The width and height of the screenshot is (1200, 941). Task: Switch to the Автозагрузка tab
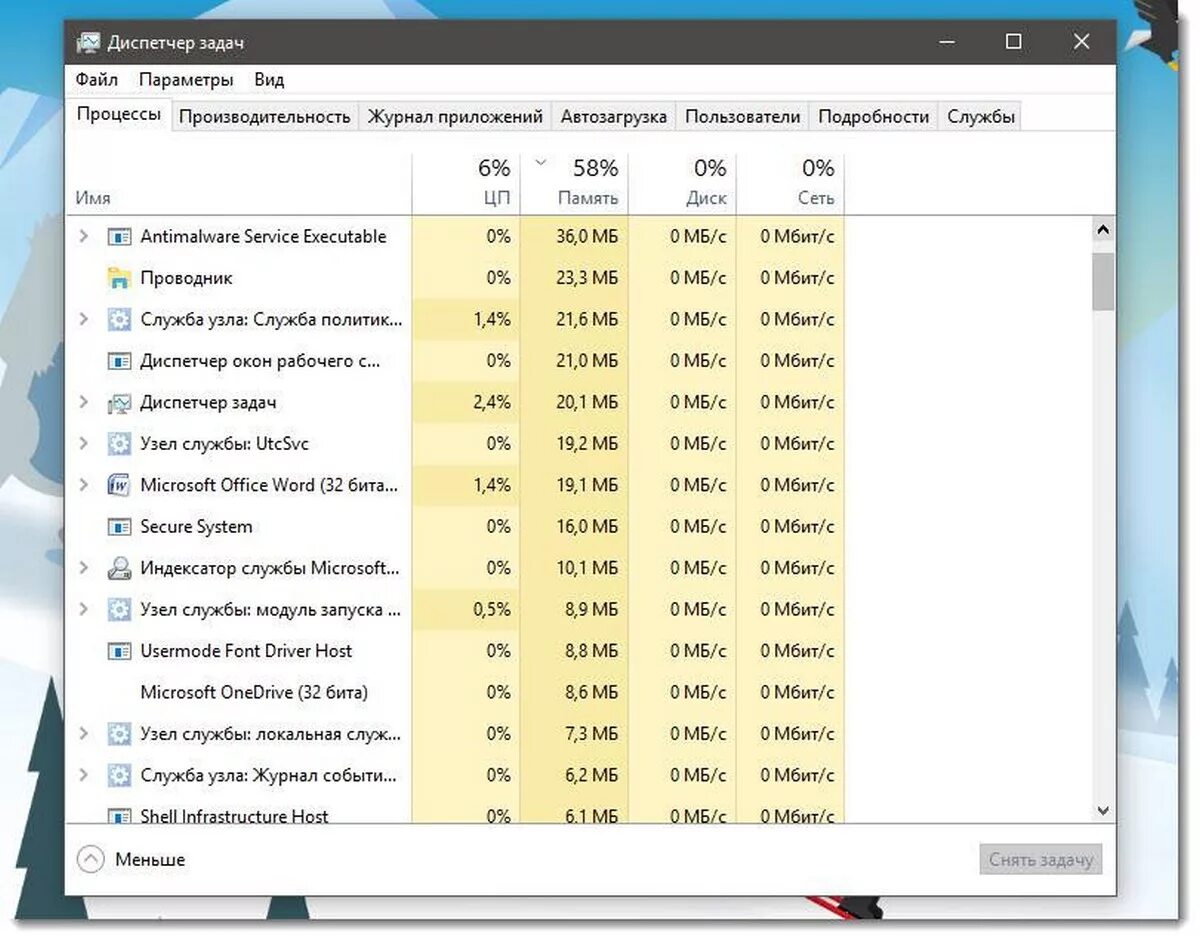point(614,116)
